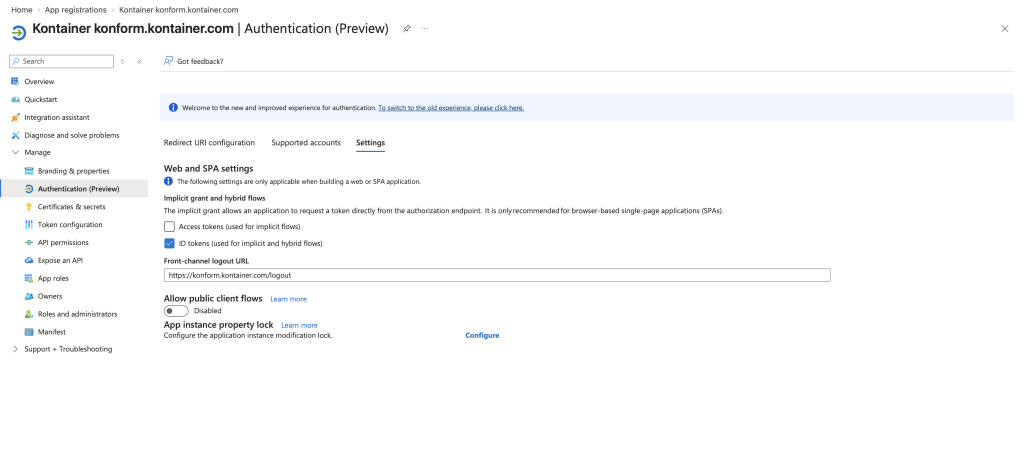Collapse the Manage section chevron
This screenshot has height=456, width=1024.
(x=16, y=152)
